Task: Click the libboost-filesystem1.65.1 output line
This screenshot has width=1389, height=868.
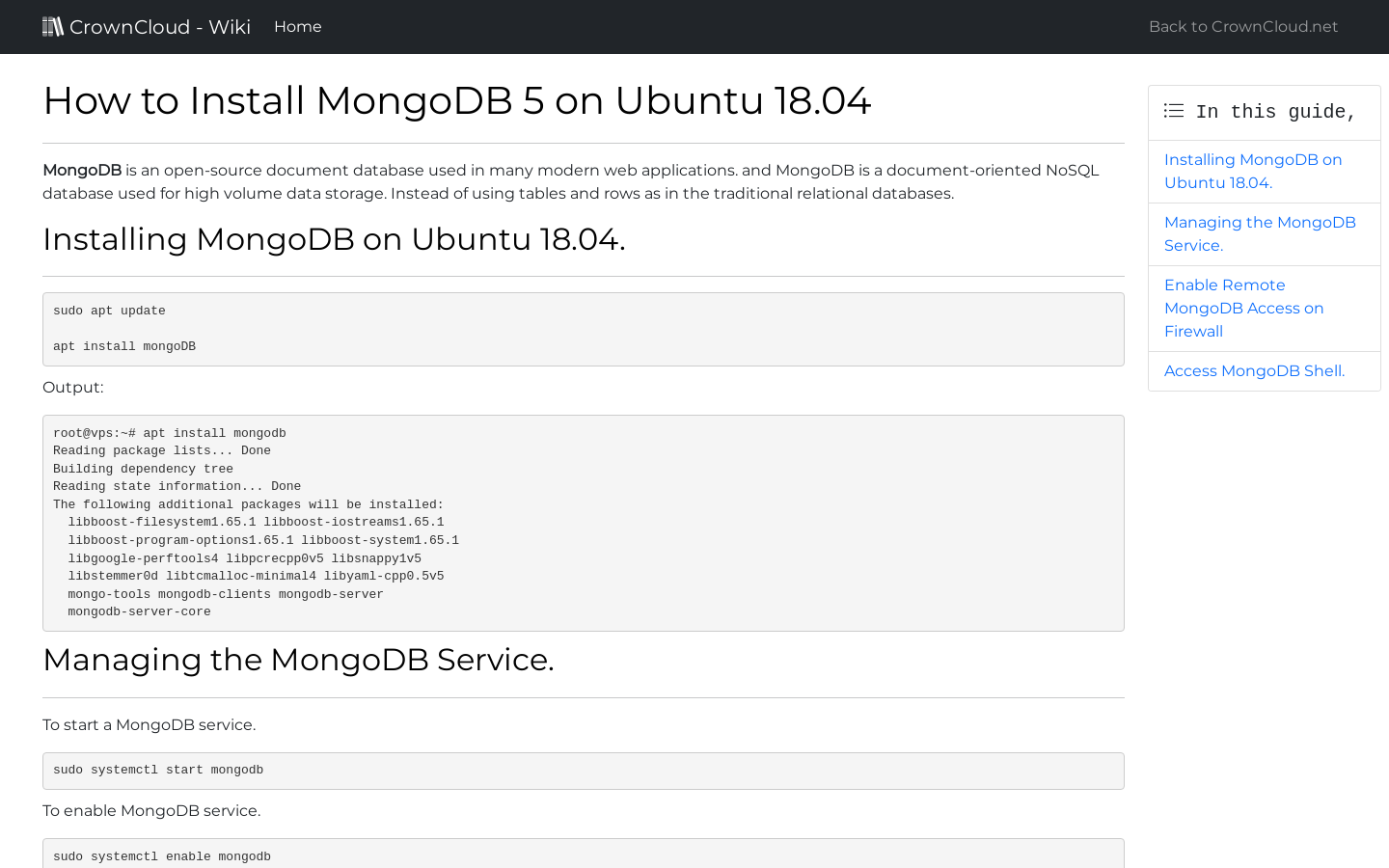Action: click(x=256, y=522)
